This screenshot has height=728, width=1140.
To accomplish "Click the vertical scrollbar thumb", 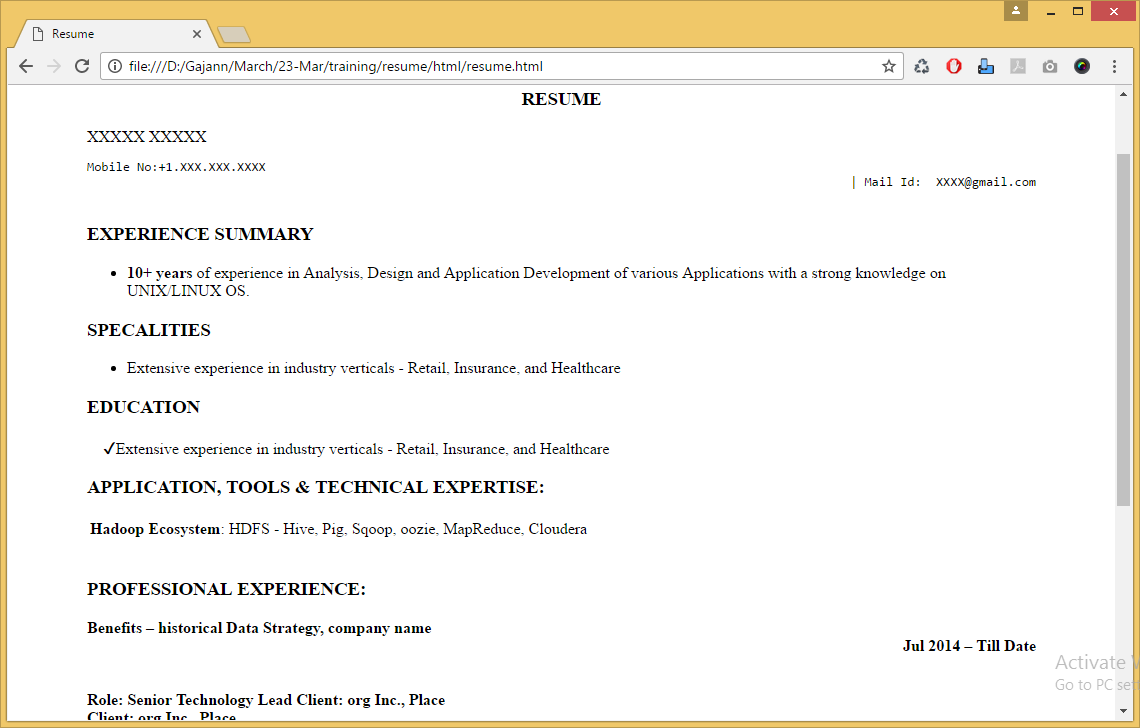I will (x=1123, y=329).
